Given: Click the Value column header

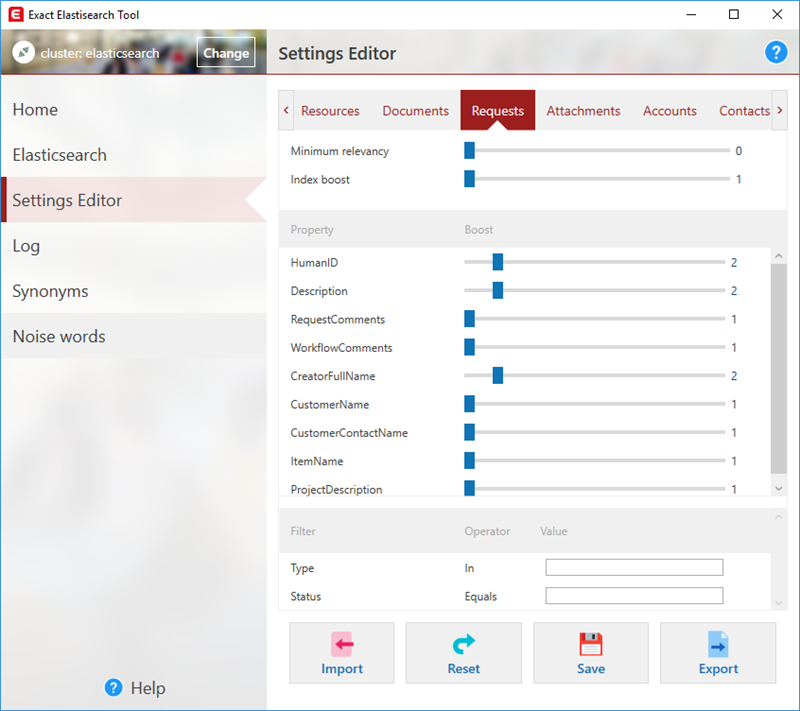Looking at the screenshot, I should pyautogui.click(x=554, y=531).
